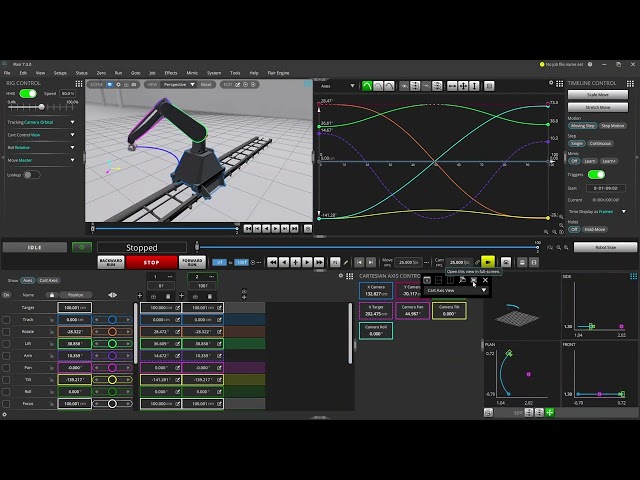Open the Cart Axis View dropdown
640x480 pixels.
coord(456,290)
